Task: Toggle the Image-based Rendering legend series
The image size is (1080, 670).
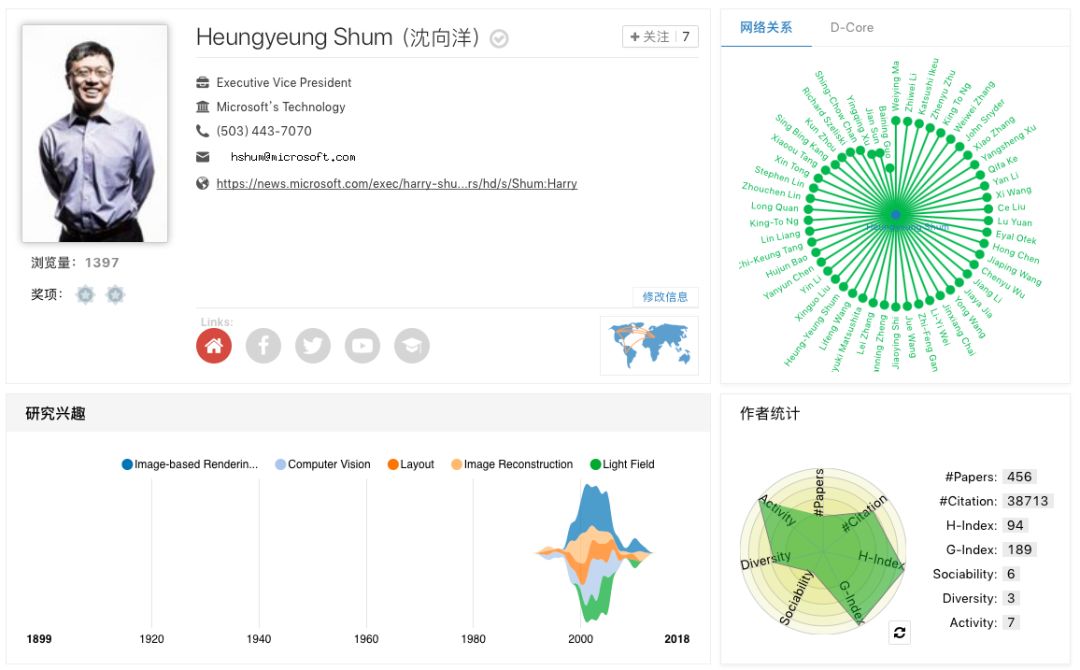Action: click(x=190, y=464)
